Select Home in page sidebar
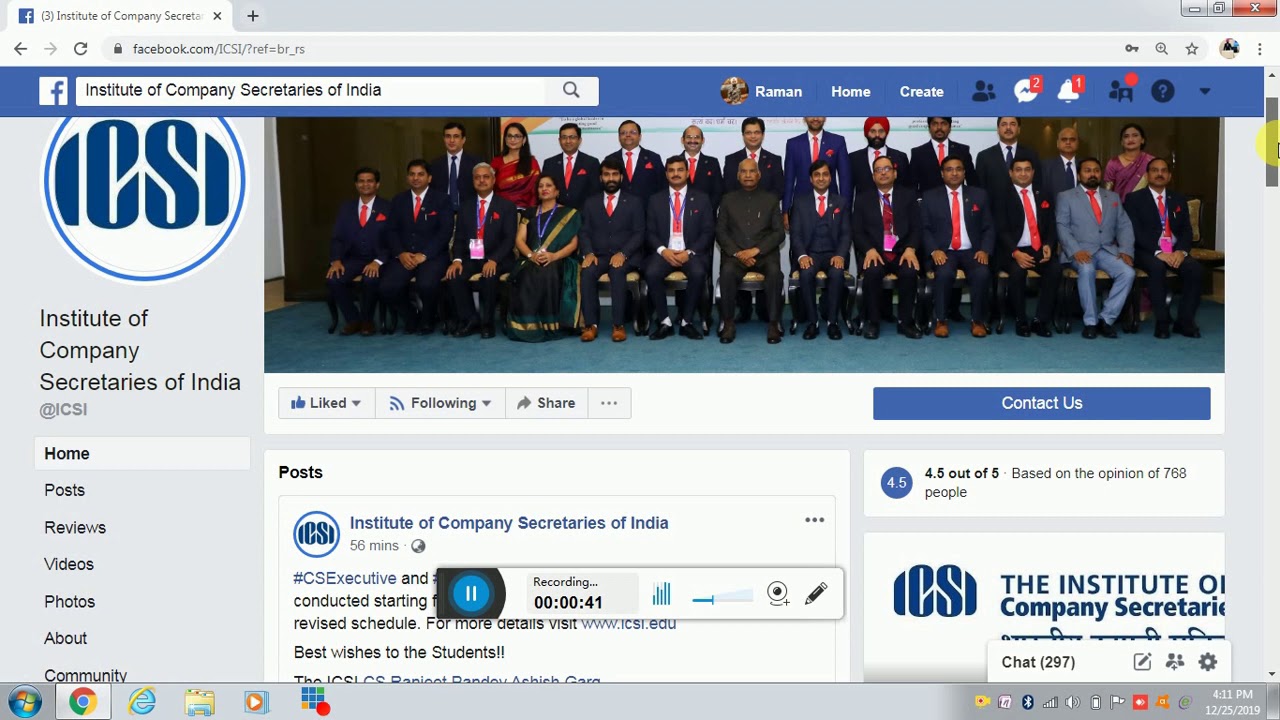This screenshot has height=720, width=1280. coord(142,453)
